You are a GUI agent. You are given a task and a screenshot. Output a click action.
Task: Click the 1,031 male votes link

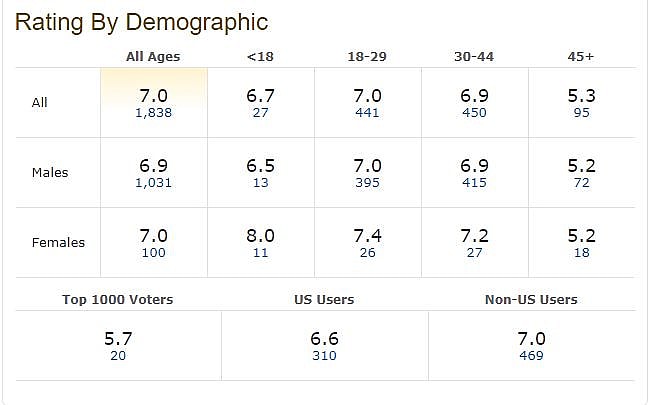pos(153,183)
